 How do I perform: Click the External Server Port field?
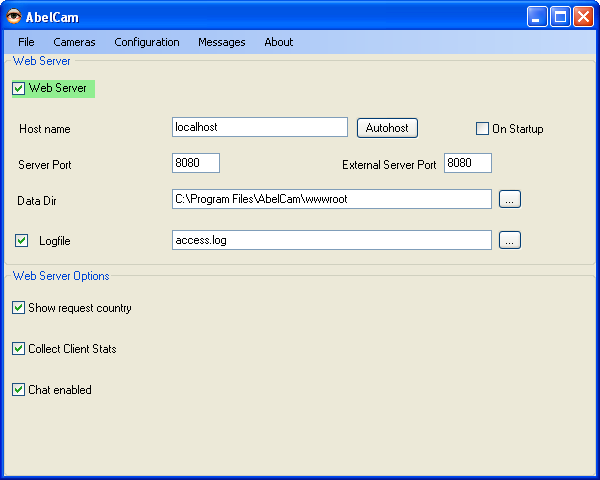[x=468, y=163]
